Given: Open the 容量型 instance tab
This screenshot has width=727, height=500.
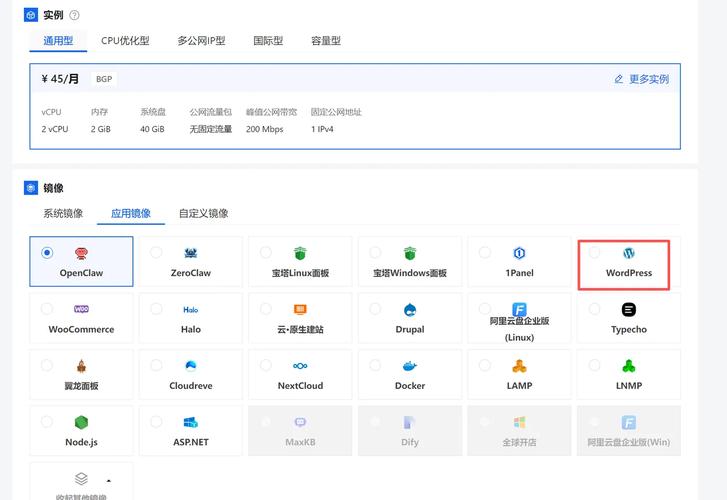Looking at the screenshot, I should pyautogui.click(x=326, y=41).
